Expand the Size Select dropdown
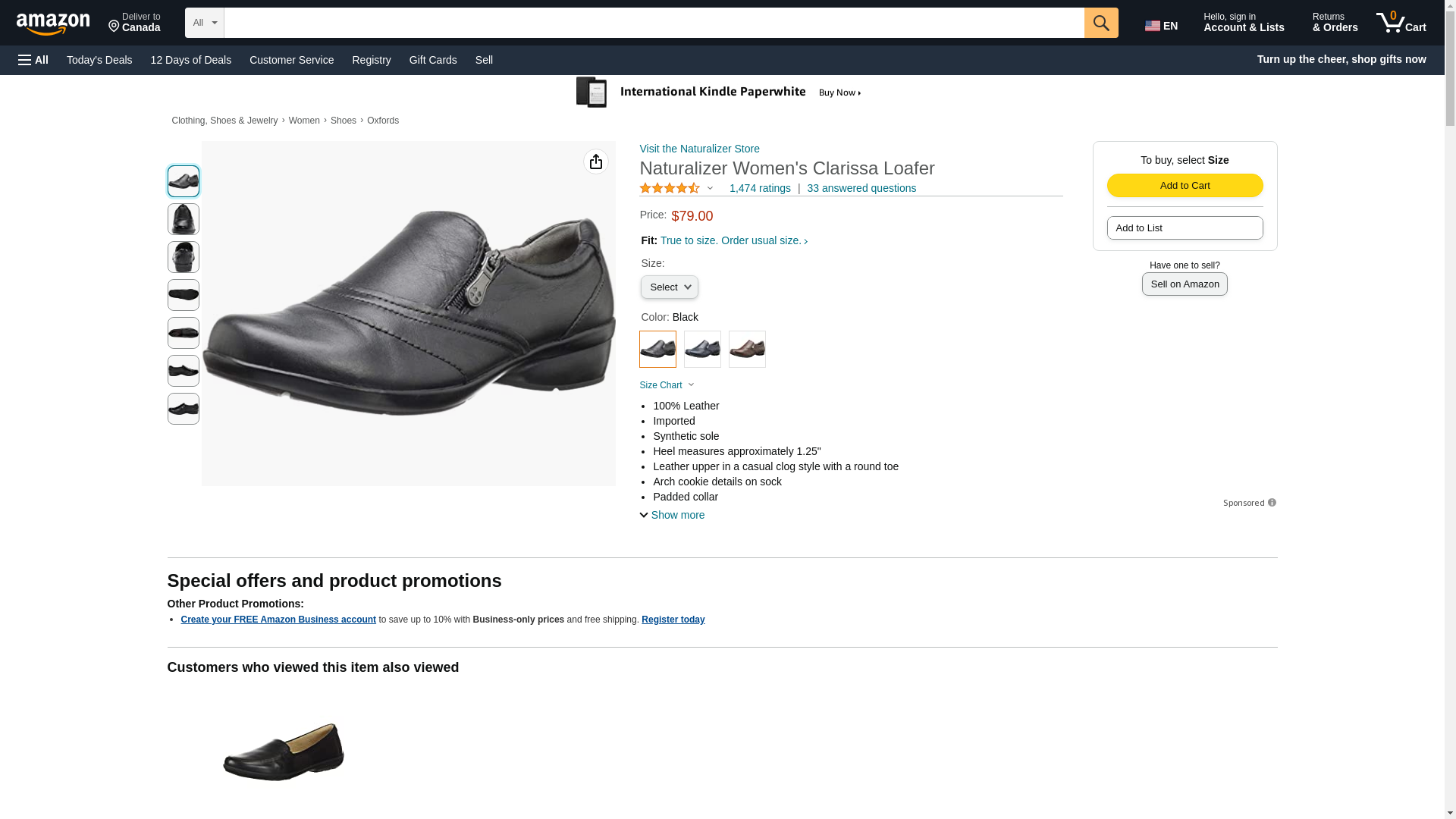This screenshot has width=1456, height=819. [669, 287]
